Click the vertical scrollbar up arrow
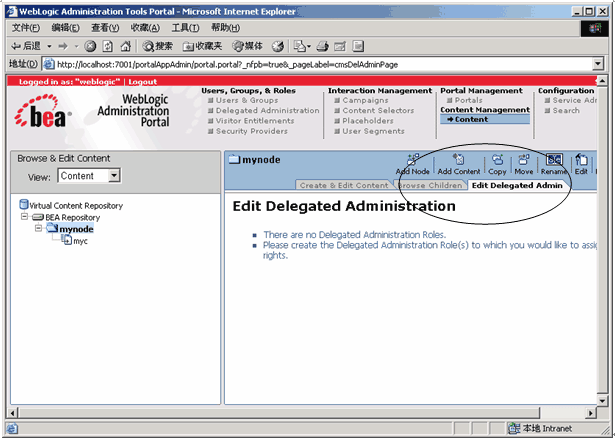Viewport: 615px width, 440px height. pyautogui.click(x=603, y=81)
